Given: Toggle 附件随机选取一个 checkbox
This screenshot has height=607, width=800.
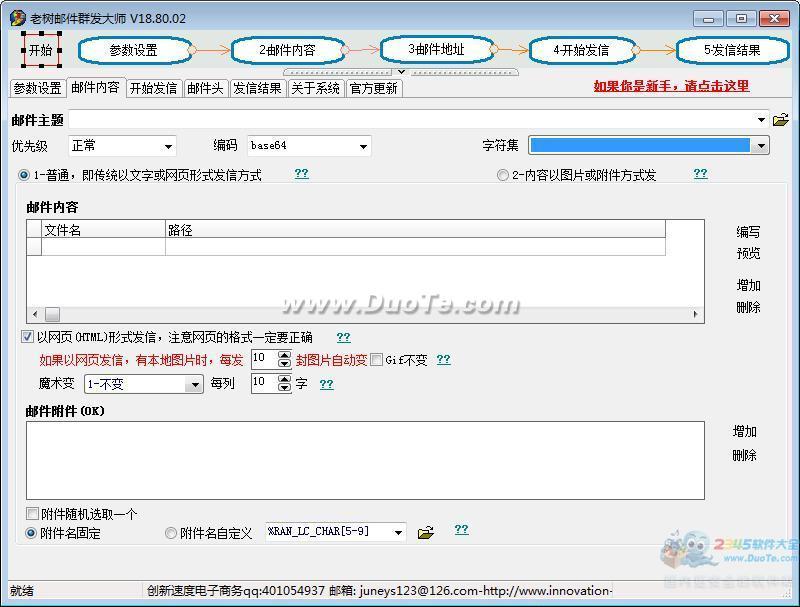Looking at the screenshot, I should coord(32,513).
